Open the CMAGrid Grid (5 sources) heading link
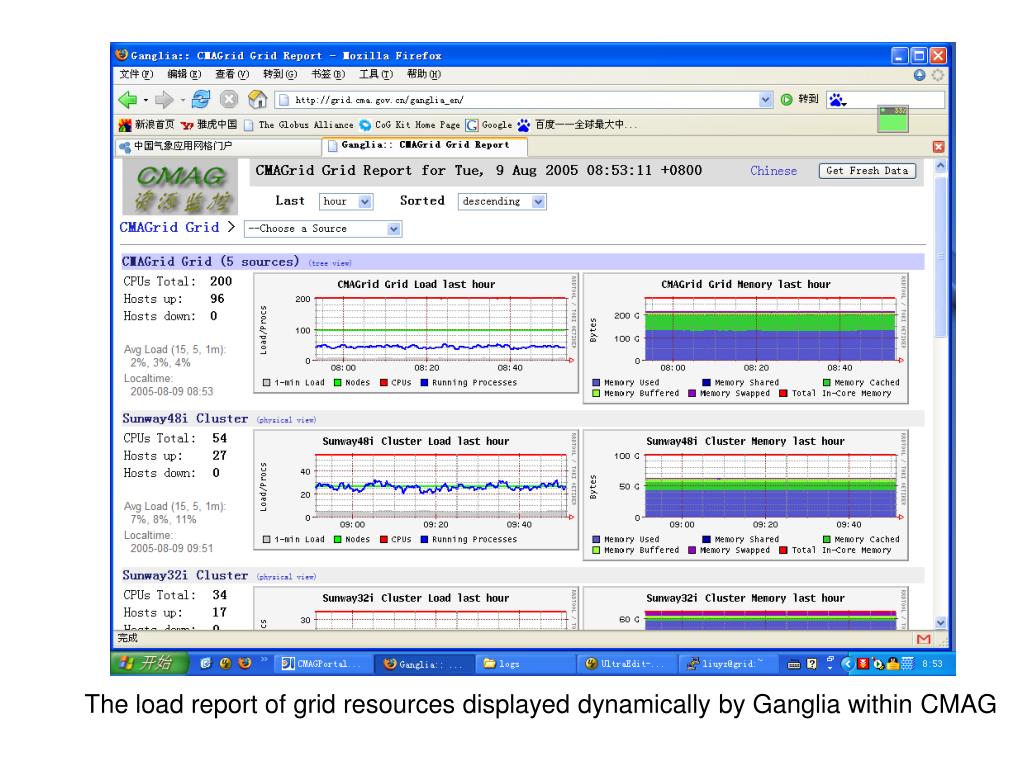Image resolution: width=1024 pixels, height=768 pixels. click(210, 262)
